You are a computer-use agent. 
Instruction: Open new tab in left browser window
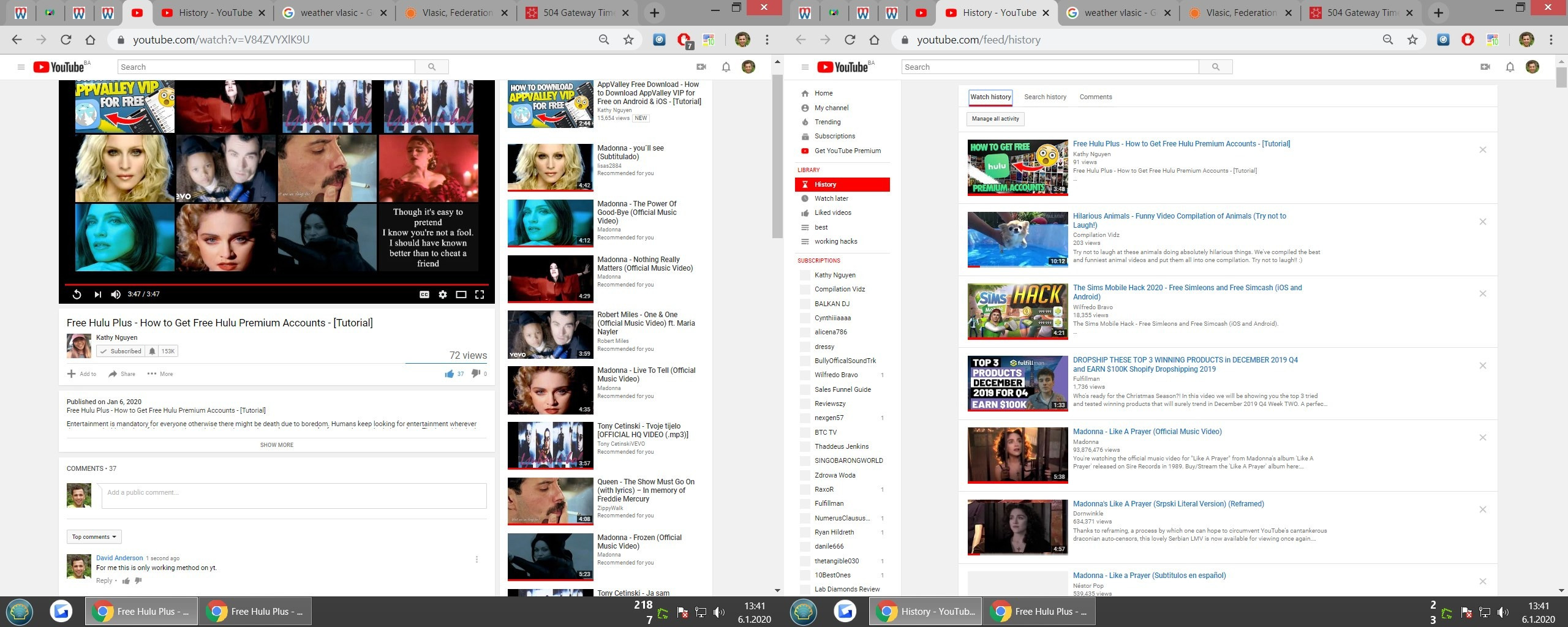point(654,13)
